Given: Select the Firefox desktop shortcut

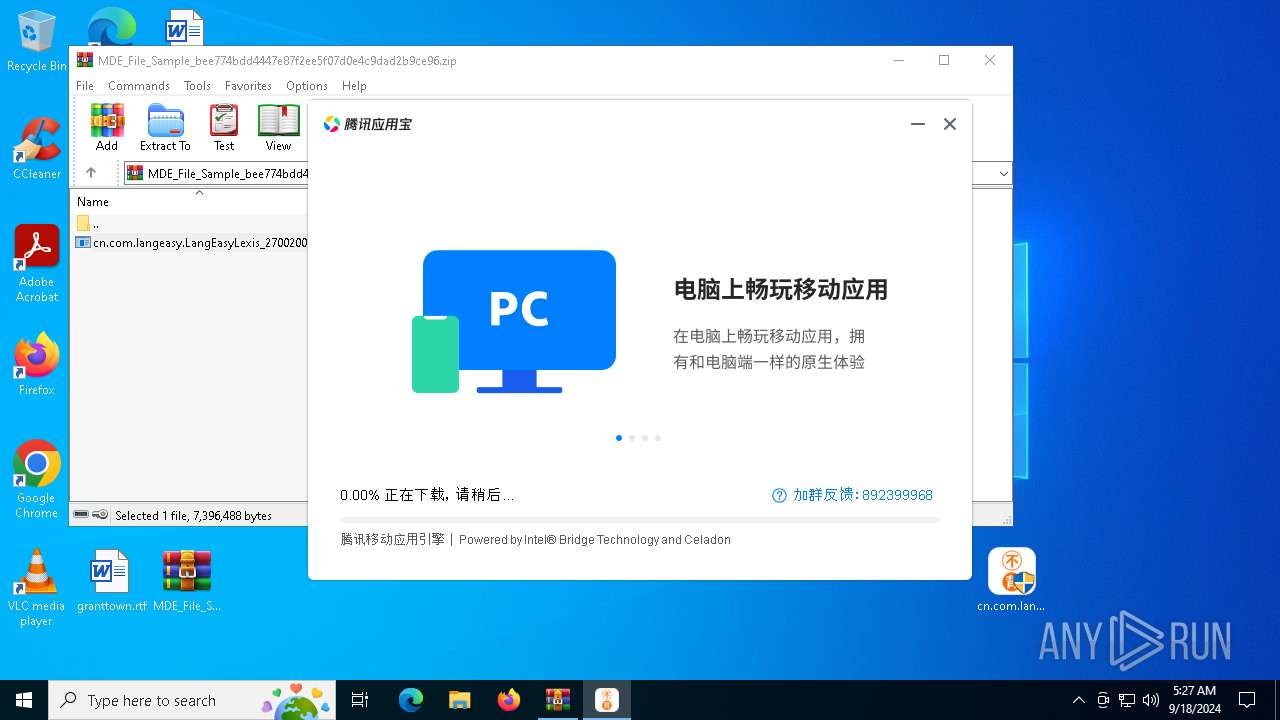Looking at the screenshot, I should pos(37,365).
